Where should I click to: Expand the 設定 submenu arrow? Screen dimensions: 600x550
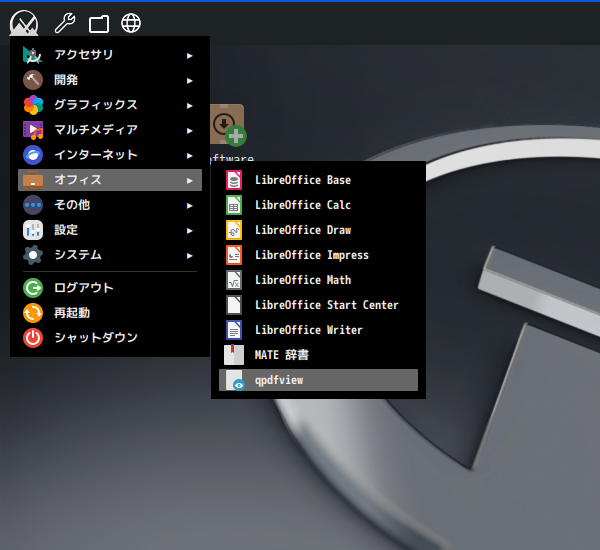coord(189,231)
